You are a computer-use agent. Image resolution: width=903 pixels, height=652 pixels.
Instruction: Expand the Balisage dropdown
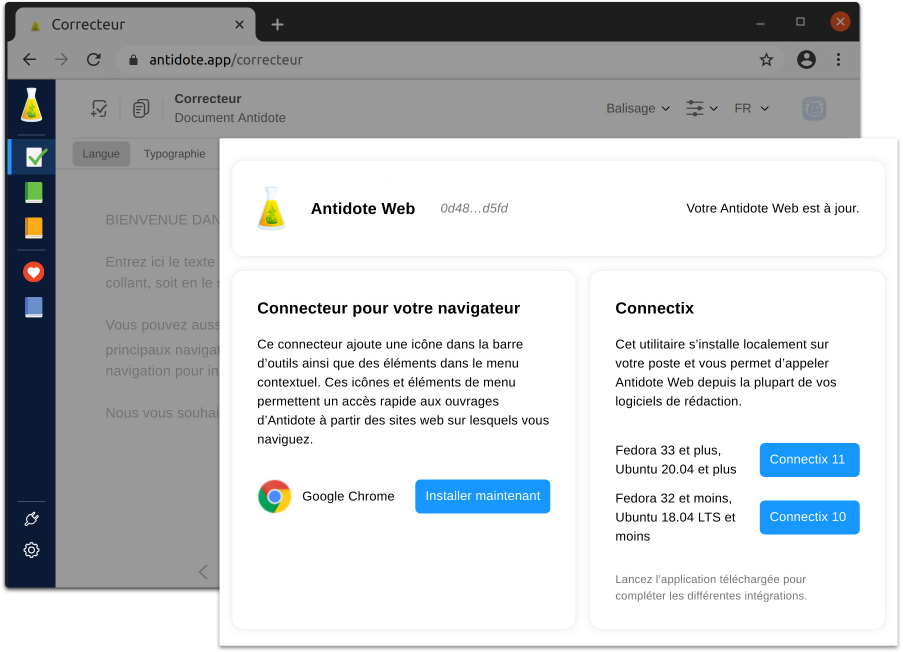637,108
